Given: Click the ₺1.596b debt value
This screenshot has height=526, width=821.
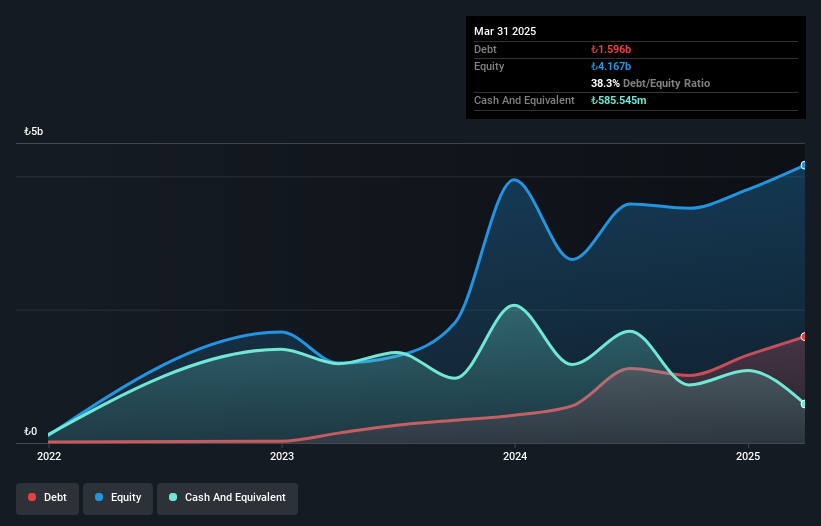Looking at the screenshot, I should coord(611,49).
